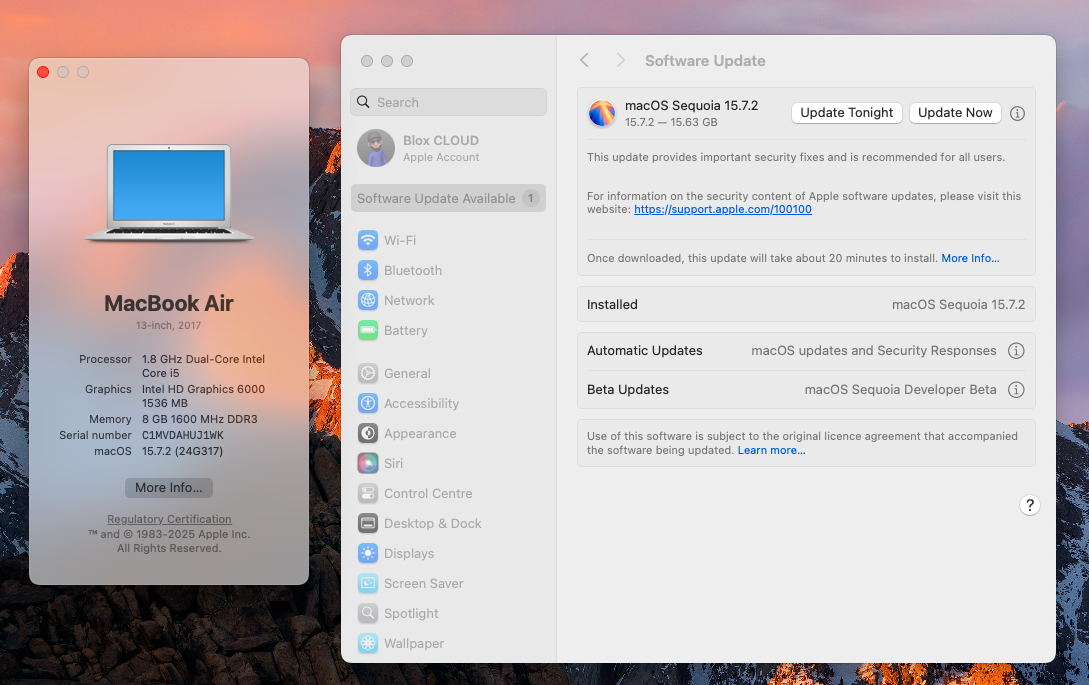
Task: Open the Network globe icon
Action: point(367,300)
